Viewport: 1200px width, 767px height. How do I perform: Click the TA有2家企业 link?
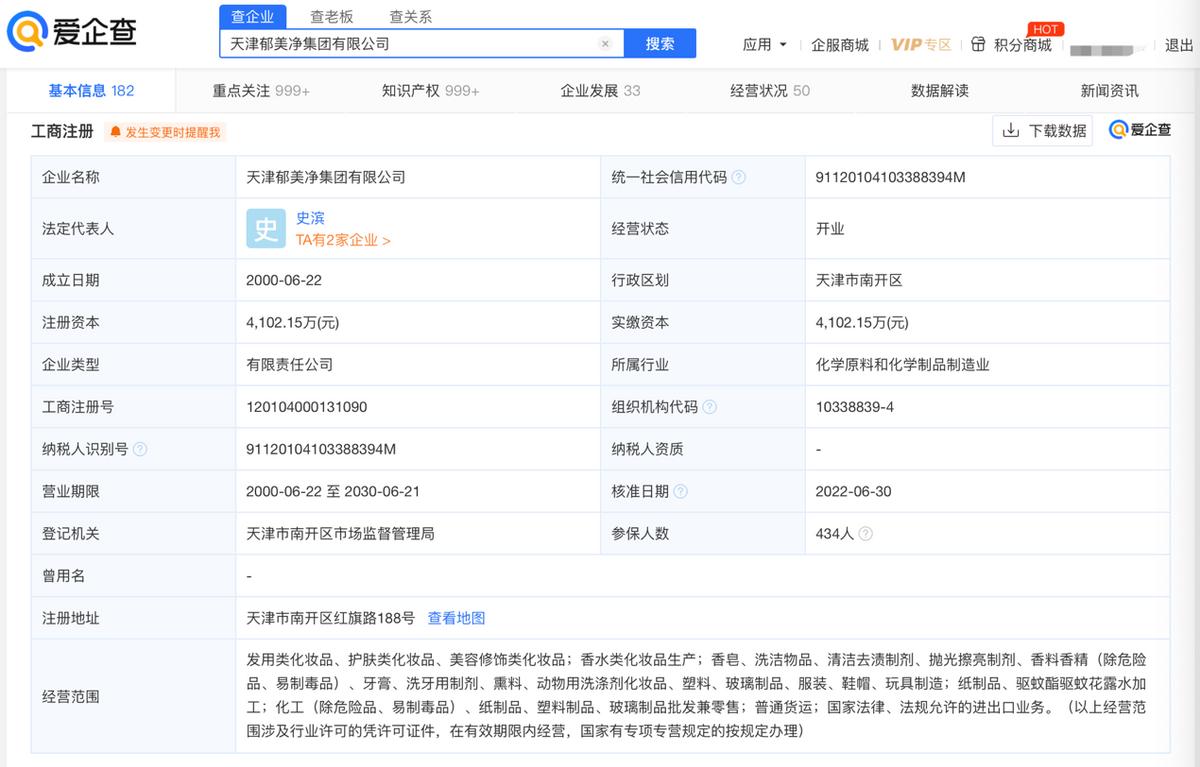pyautogui.click(x=343, y=240)
